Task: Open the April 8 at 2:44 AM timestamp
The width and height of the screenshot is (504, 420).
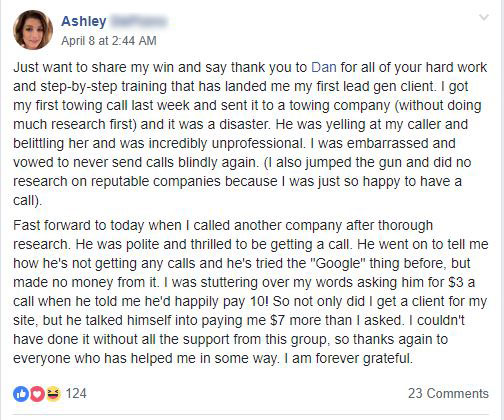Action: (x=109, y=41)
